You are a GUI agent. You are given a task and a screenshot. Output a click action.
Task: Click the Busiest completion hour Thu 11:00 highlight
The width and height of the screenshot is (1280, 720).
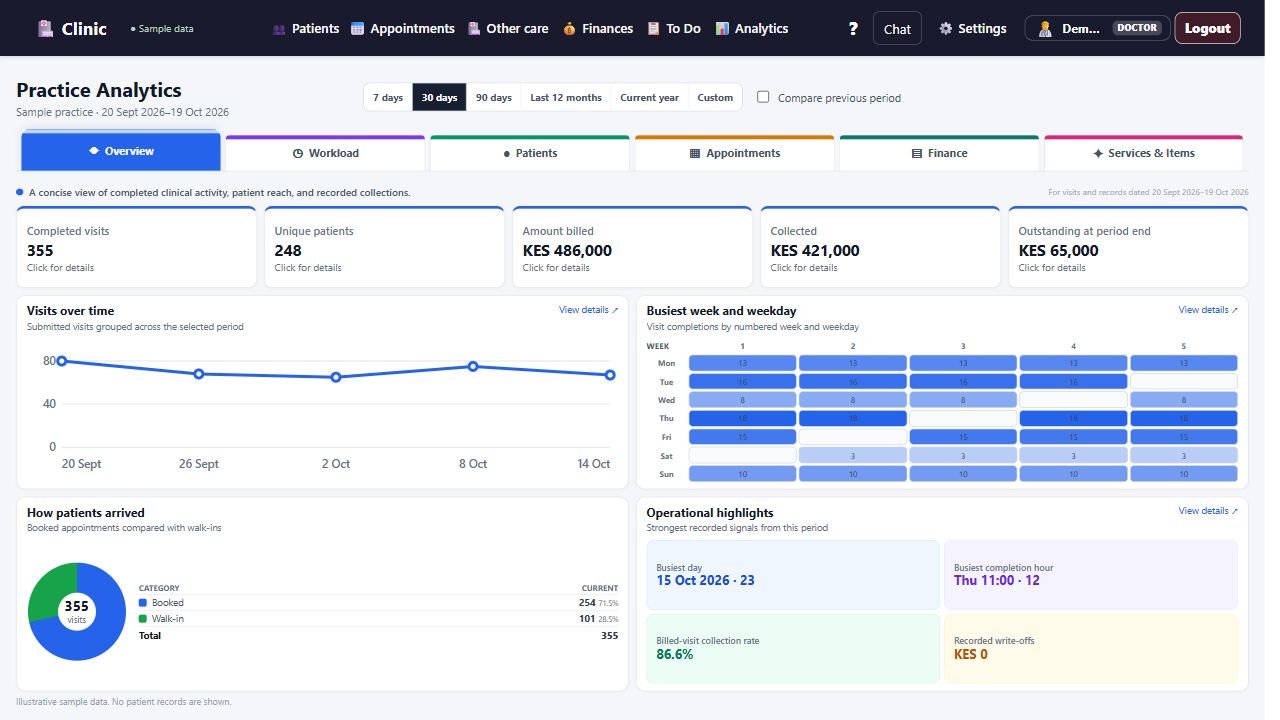1091,575
